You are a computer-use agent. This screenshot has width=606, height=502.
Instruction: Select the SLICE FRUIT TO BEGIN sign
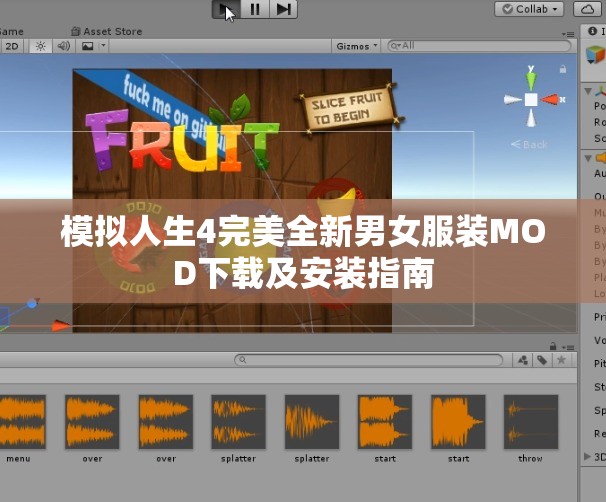(349, 107)
